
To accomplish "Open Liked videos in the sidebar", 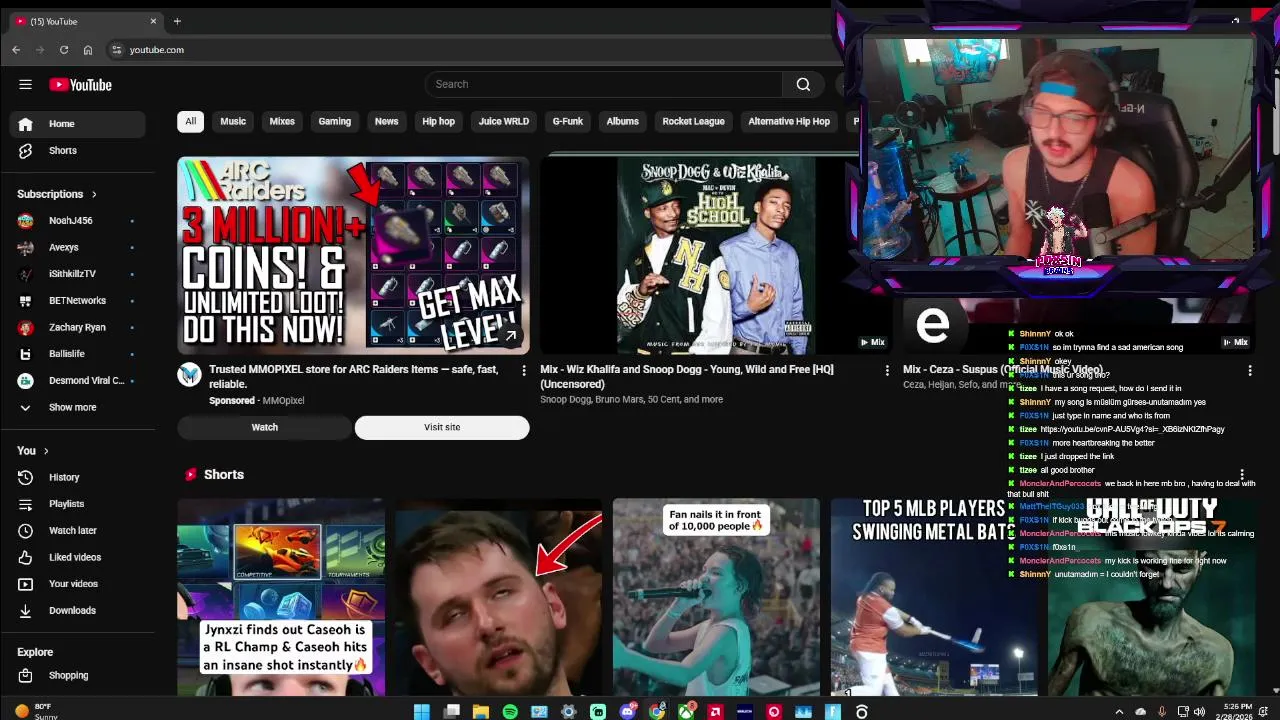I will click(x=78, y=557).
